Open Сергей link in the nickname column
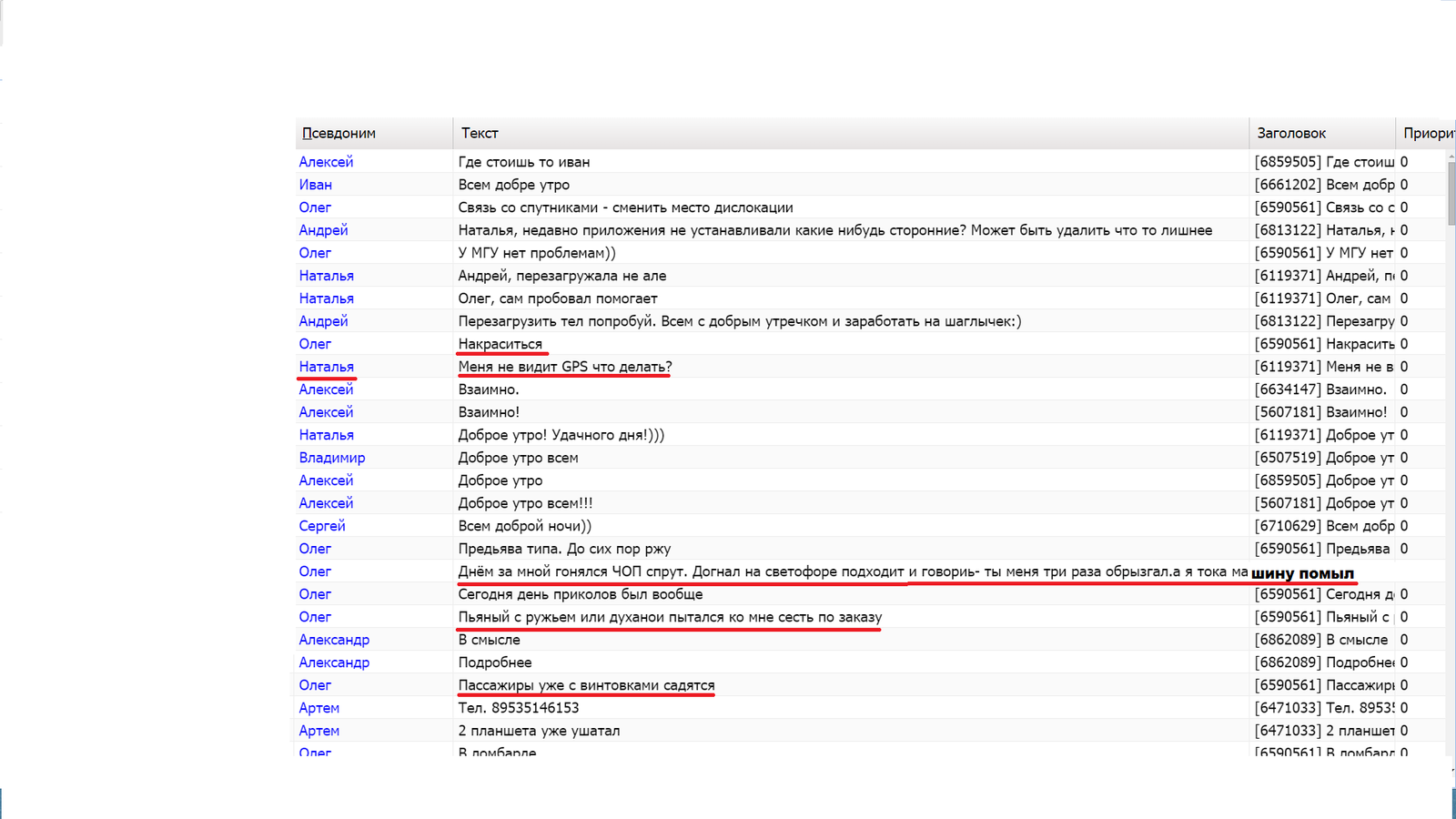The height and width of the screenshot is (819, 1456). [x=322, y=526]
